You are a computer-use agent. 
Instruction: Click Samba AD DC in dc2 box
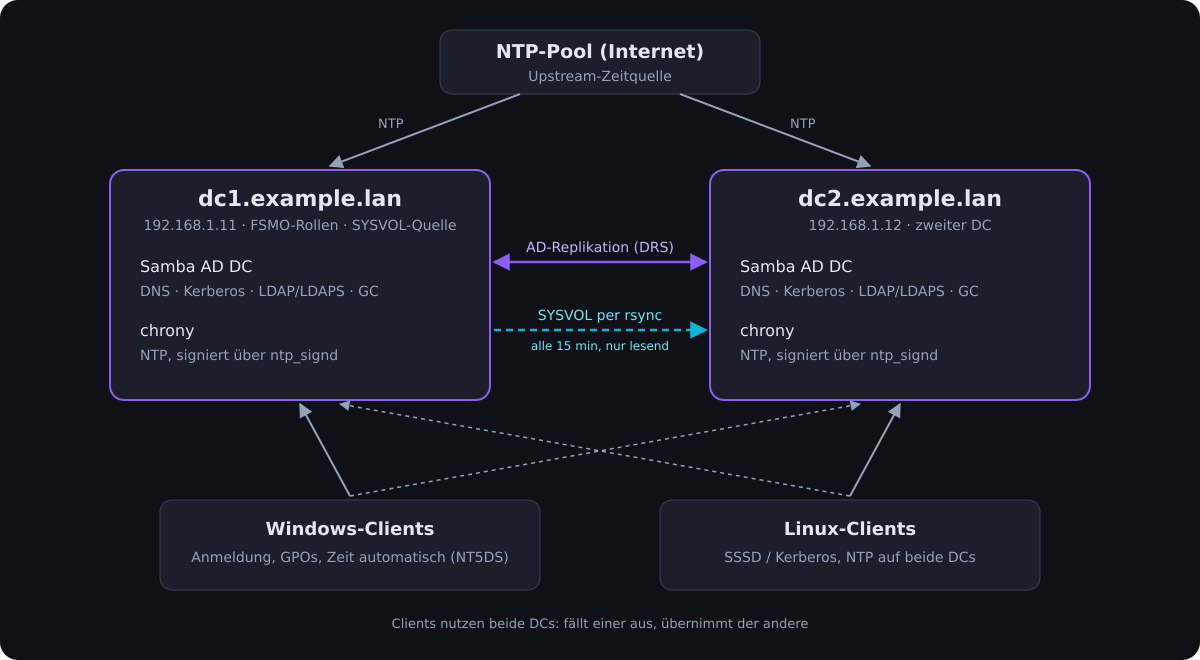tap(796, 267)
